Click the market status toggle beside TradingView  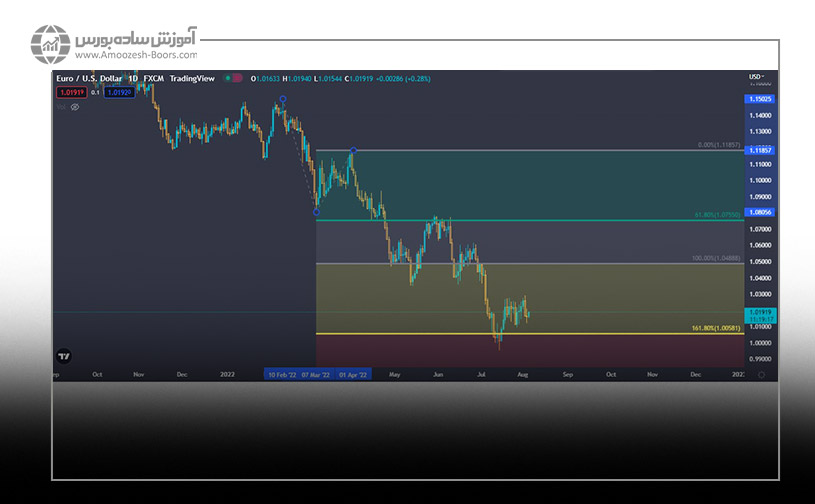coord(233,78)
